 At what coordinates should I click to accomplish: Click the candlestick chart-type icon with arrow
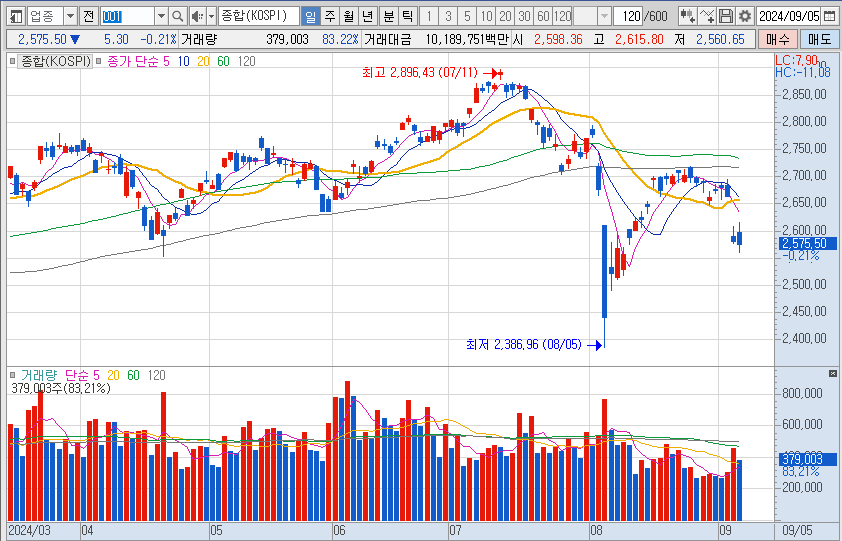point(687,17)
